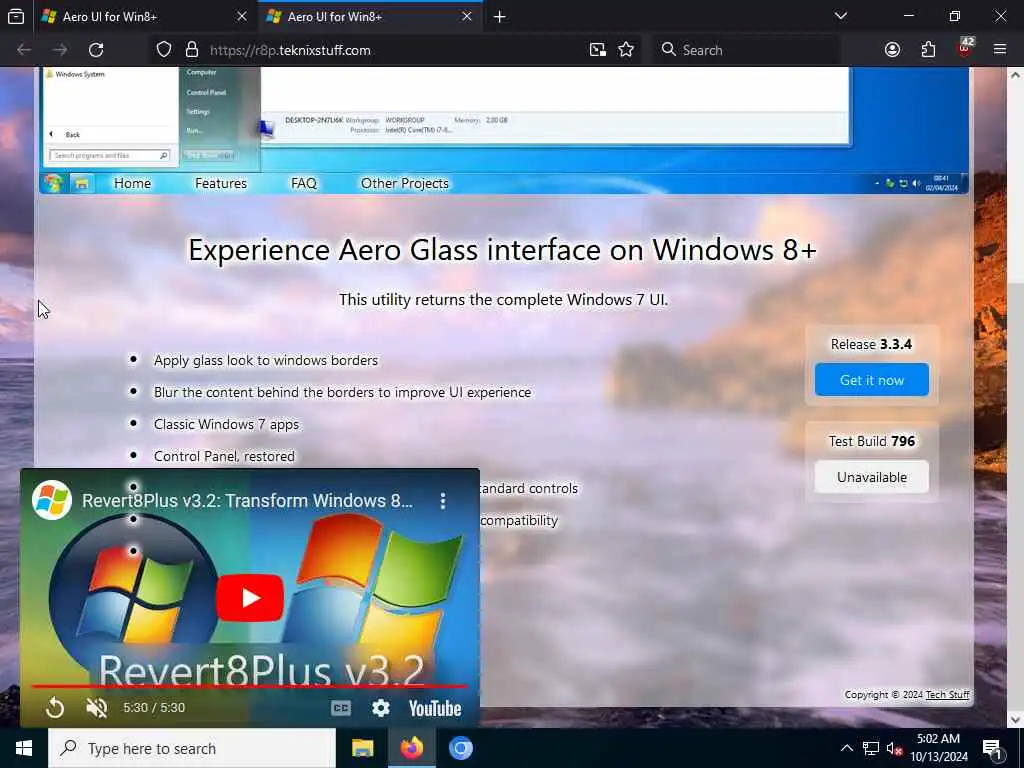Image resolution: width=1024 pixels, height=768 pixels.
Task: Open the video more options menu
Action: click(443, 501)
